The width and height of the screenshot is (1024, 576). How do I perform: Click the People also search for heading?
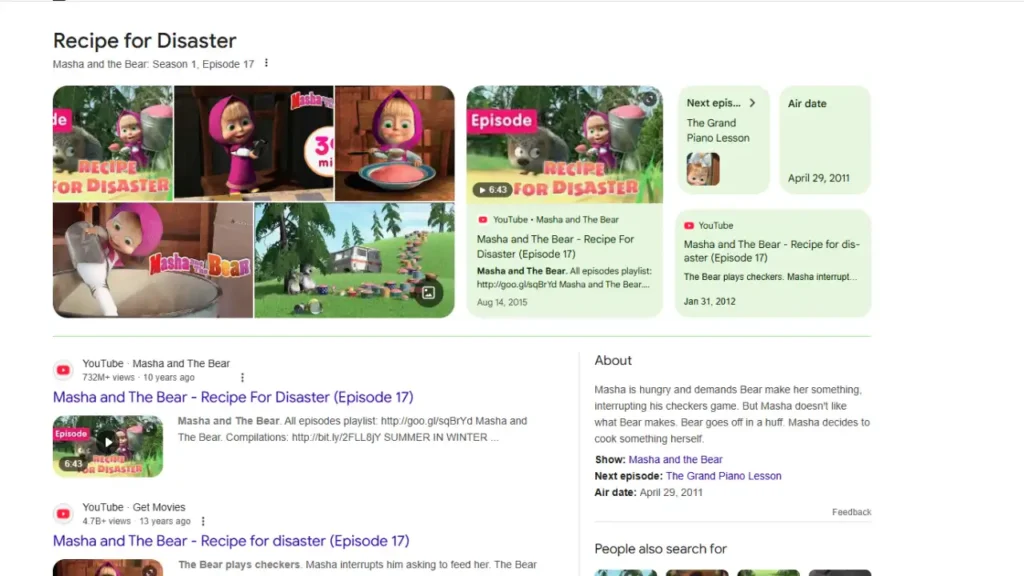tap(660, 549)
